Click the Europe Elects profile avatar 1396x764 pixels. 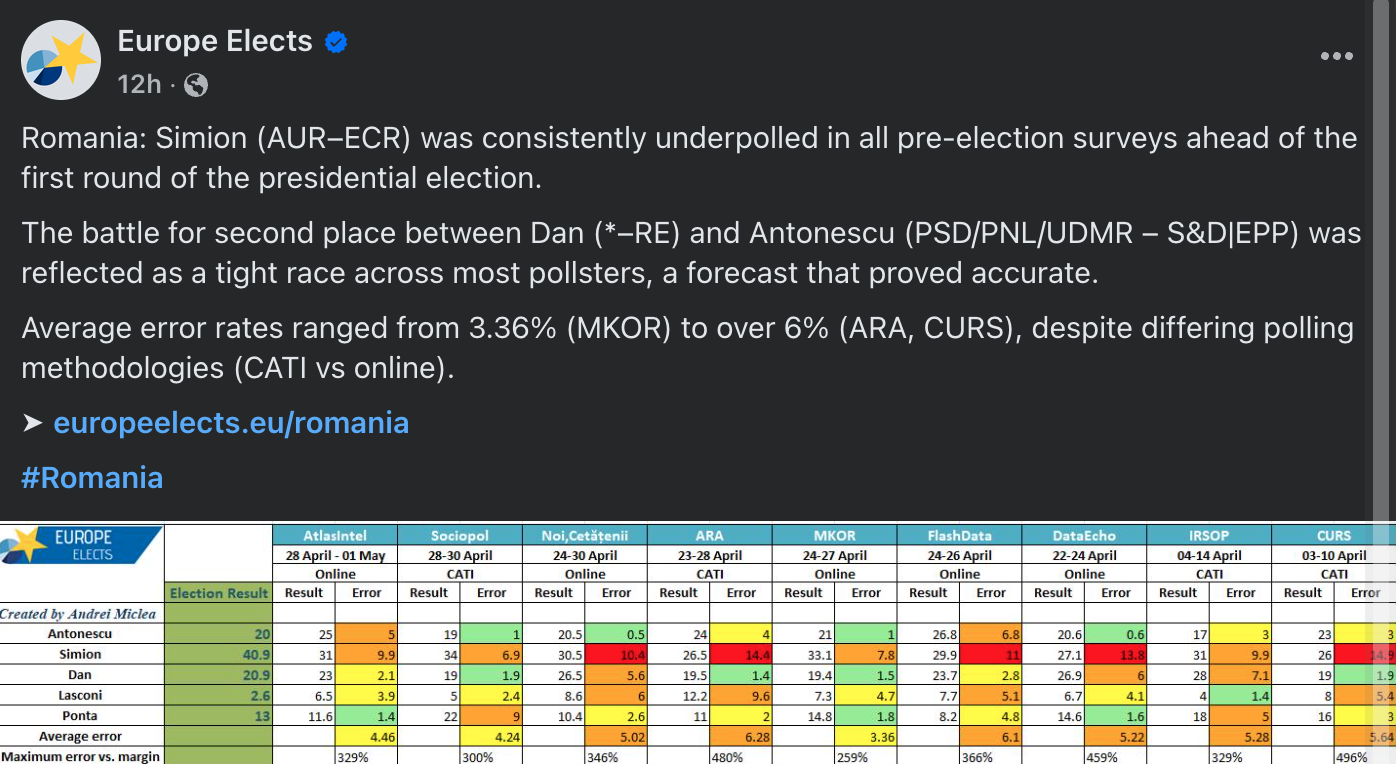click(x=61, y=59)
